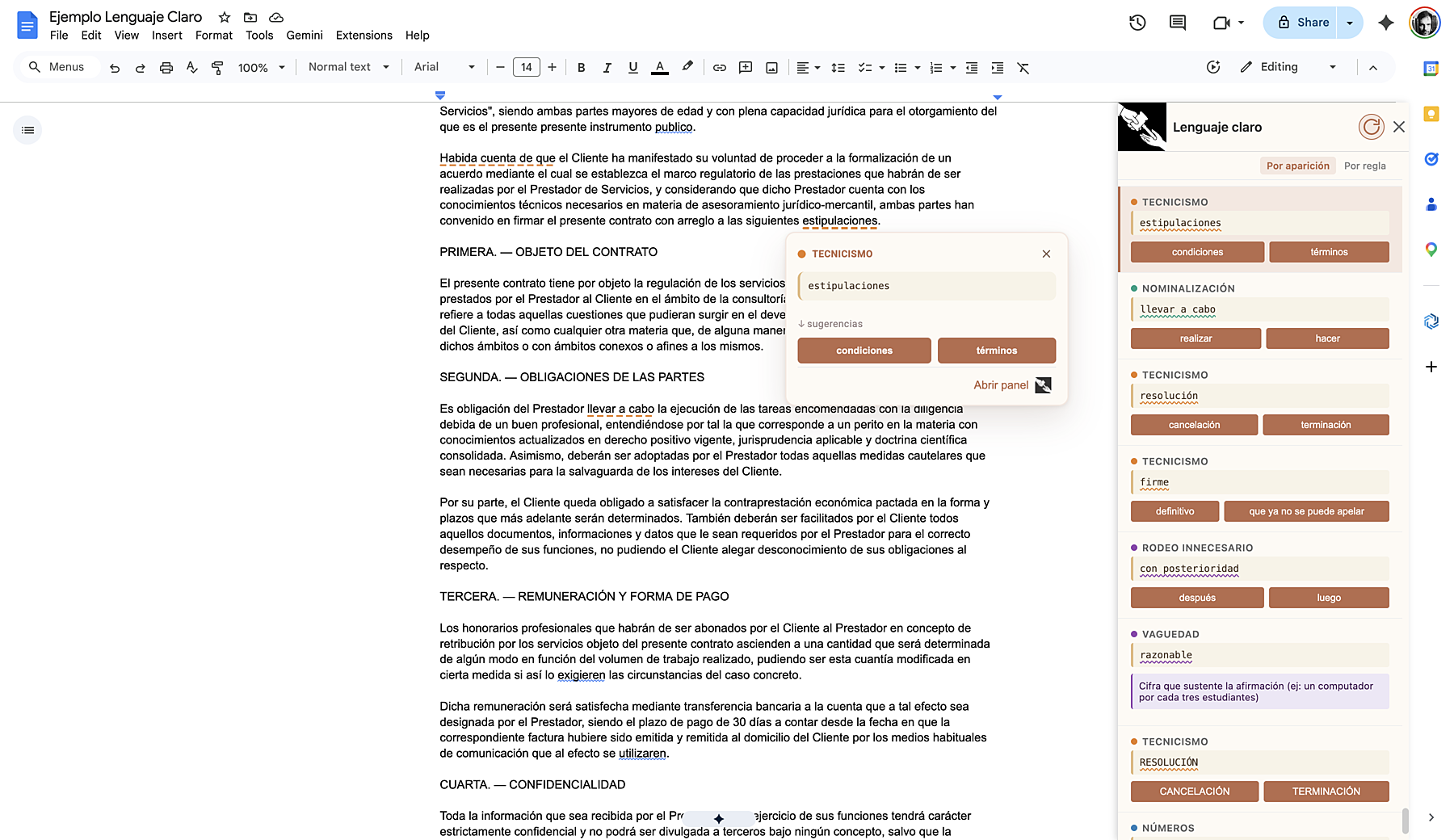
Task: Open the text color picker
Action: tap(660, 67)
